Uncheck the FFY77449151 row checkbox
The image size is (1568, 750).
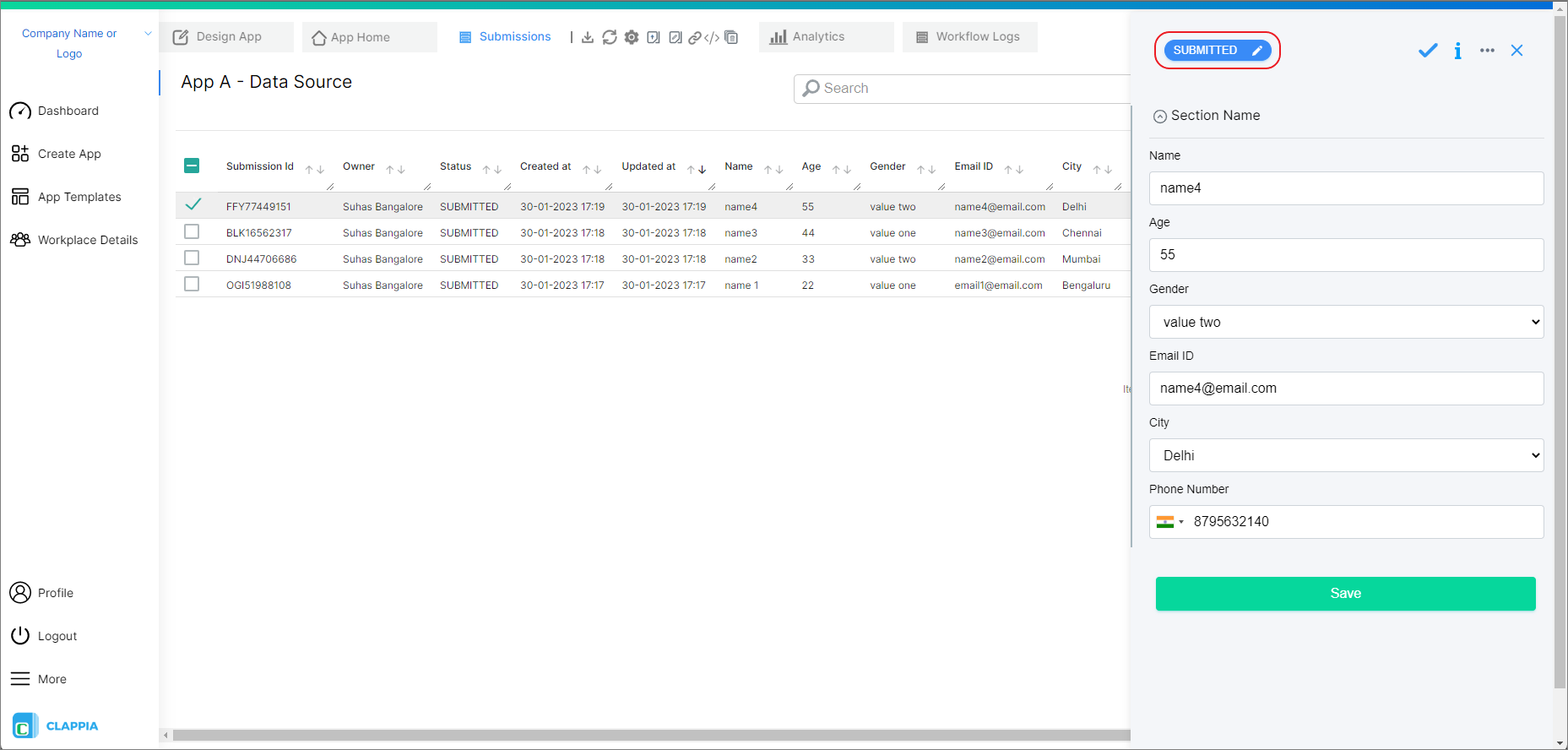click(x=193, y=204)
